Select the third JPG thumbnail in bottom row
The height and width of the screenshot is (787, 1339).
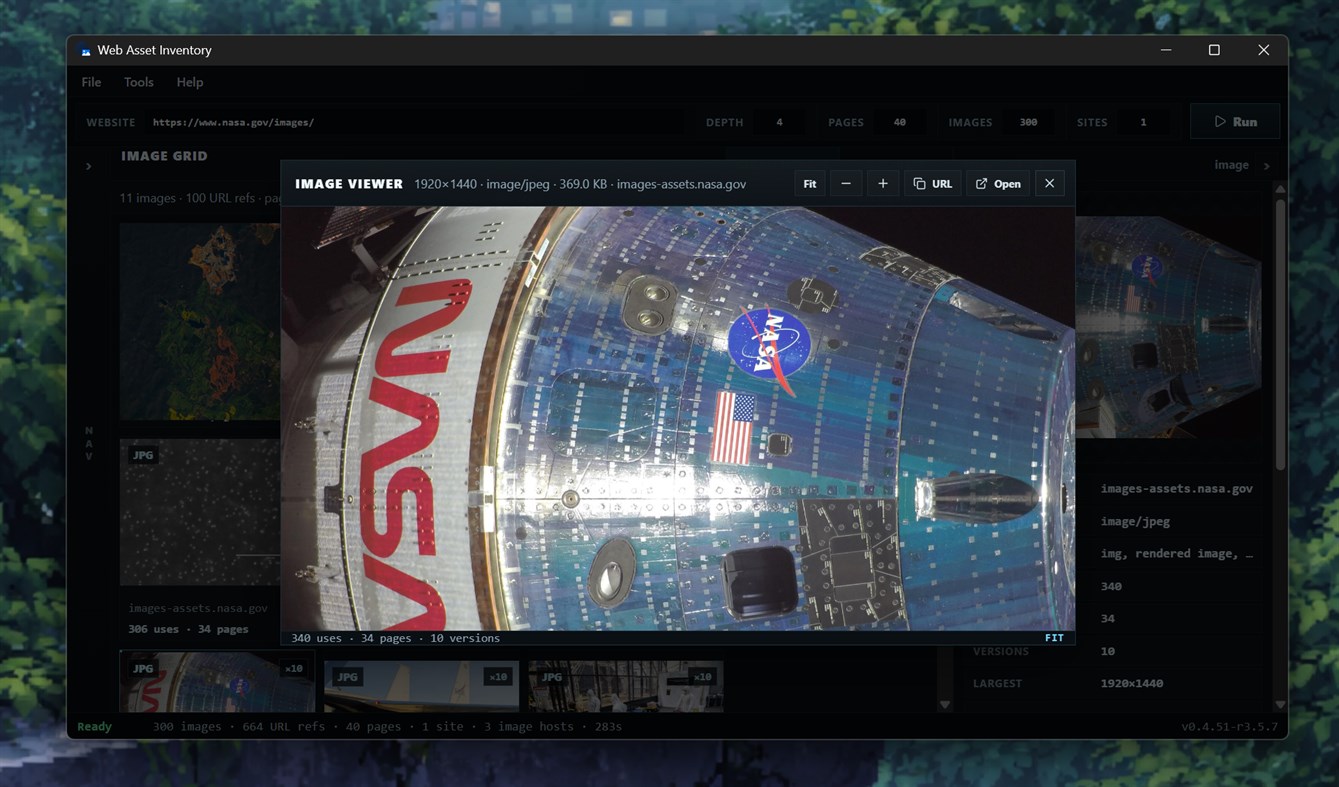click(x=625, y=686)
